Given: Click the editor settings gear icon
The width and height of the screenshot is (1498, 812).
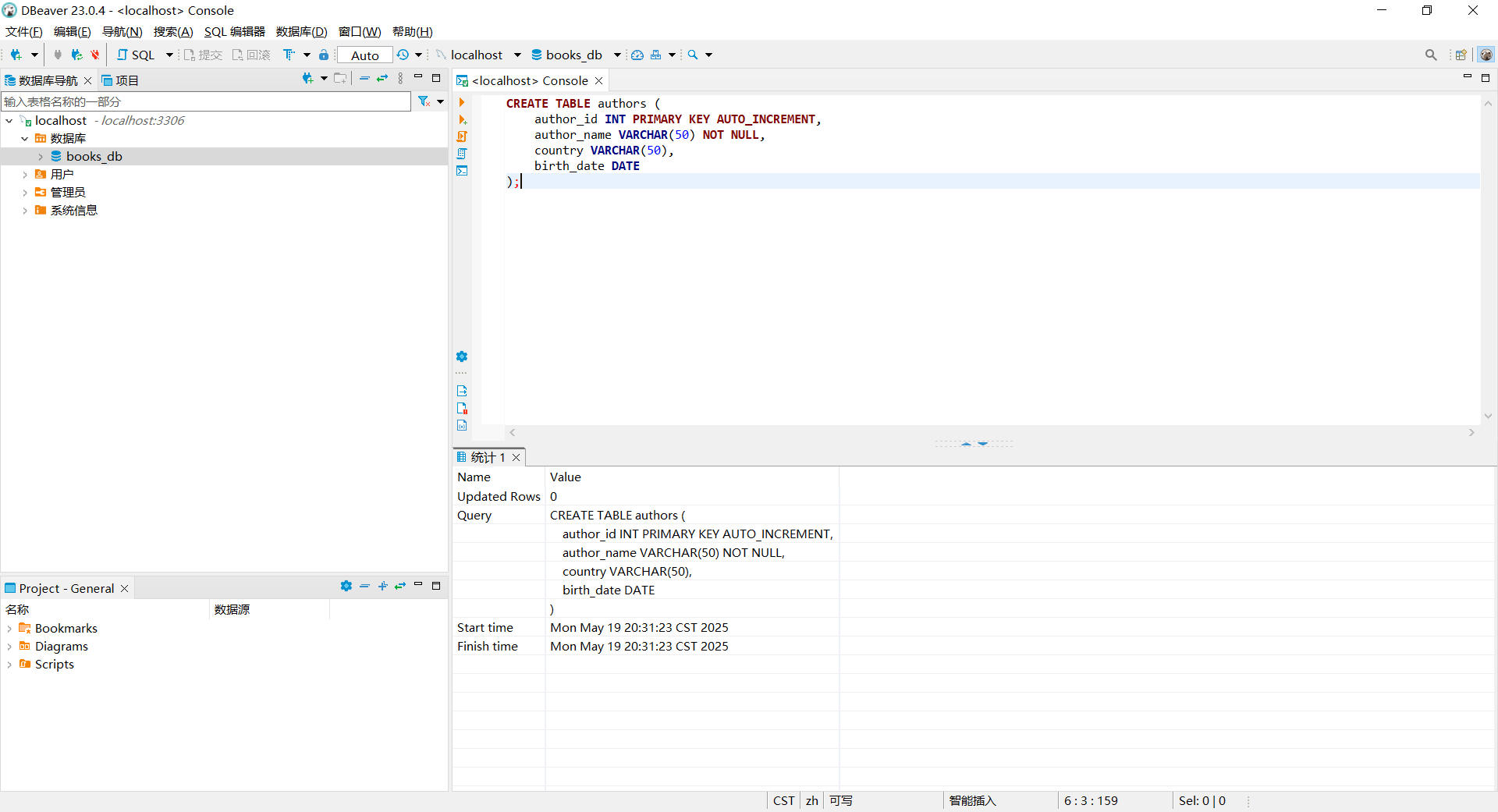Looking at the screenshot, I should point(462,356).
